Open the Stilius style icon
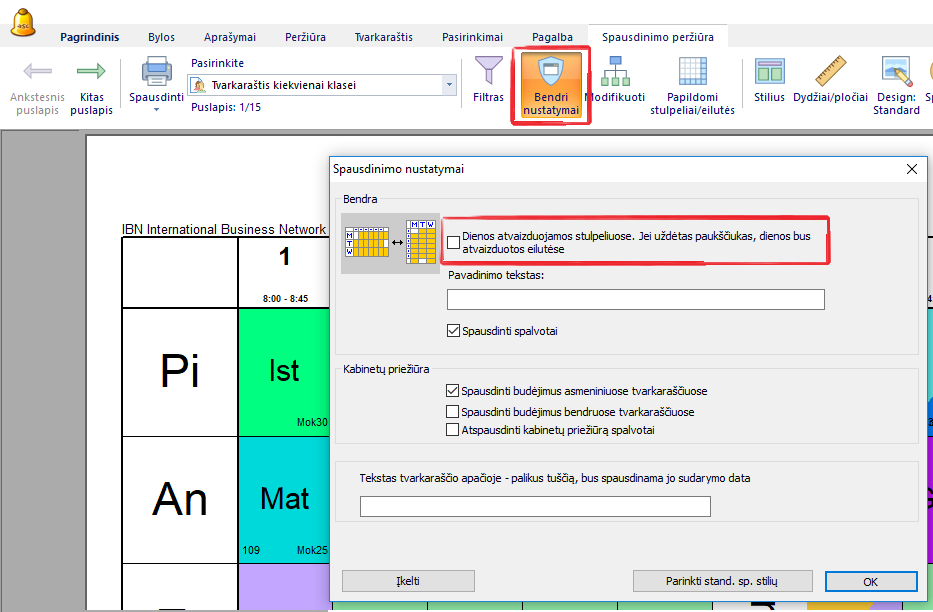This screenshot has width=933, height=612. [x=769, y=72]
